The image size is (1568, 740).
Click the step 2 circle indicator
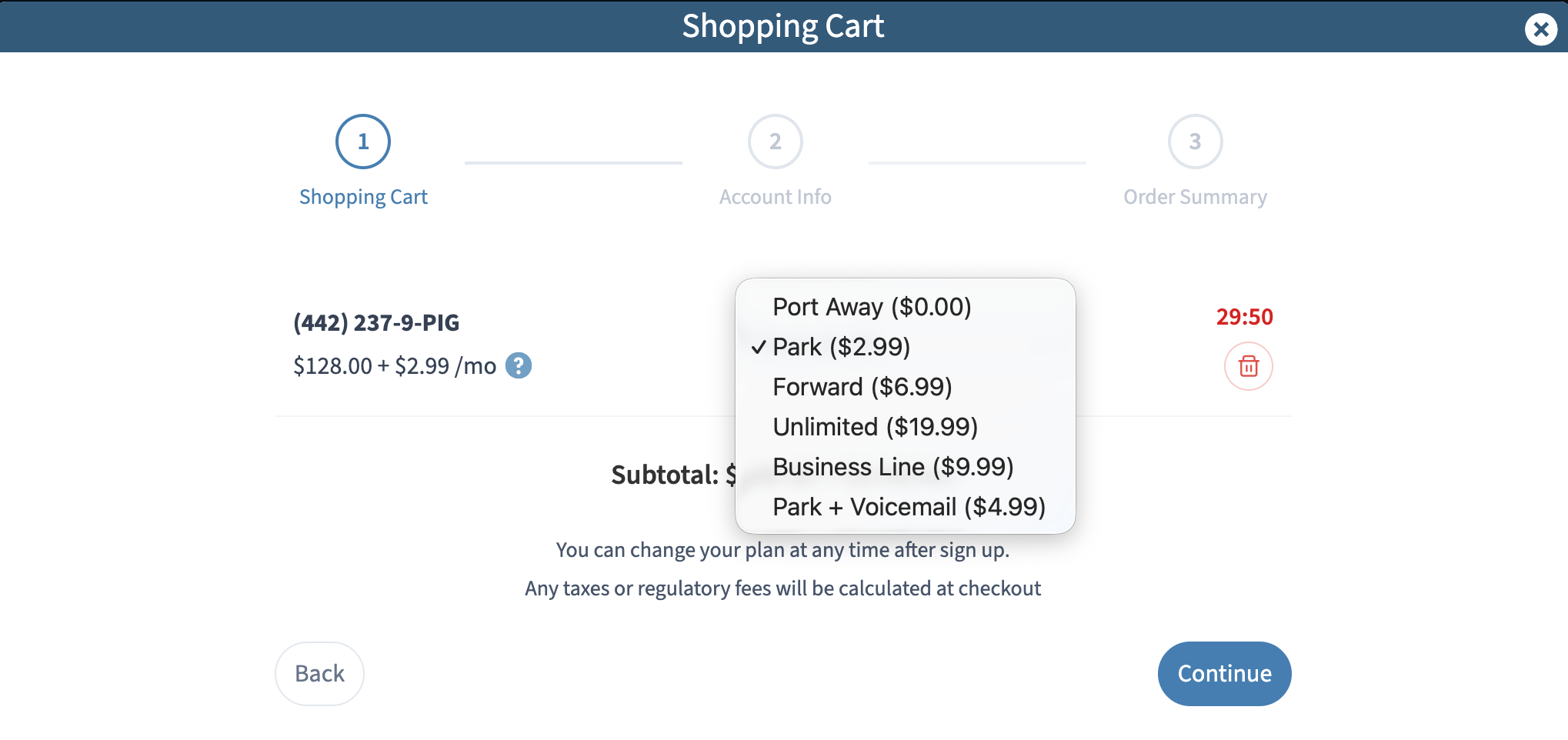(776, 142)
